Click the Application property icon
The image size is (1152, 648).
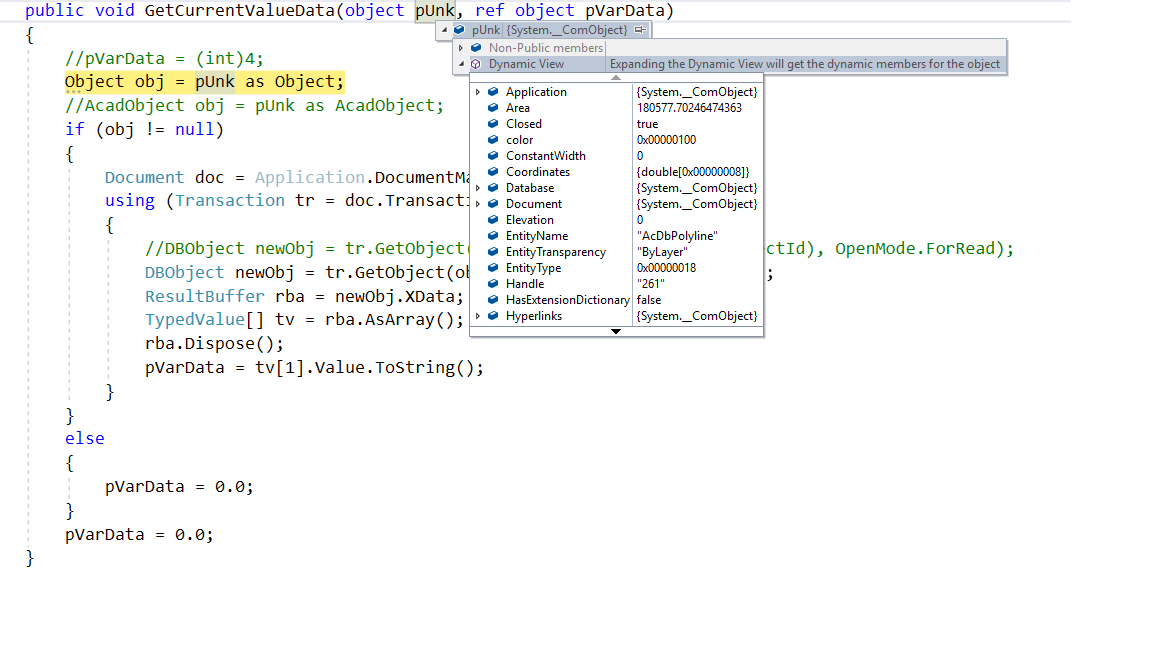click(493, 92)
